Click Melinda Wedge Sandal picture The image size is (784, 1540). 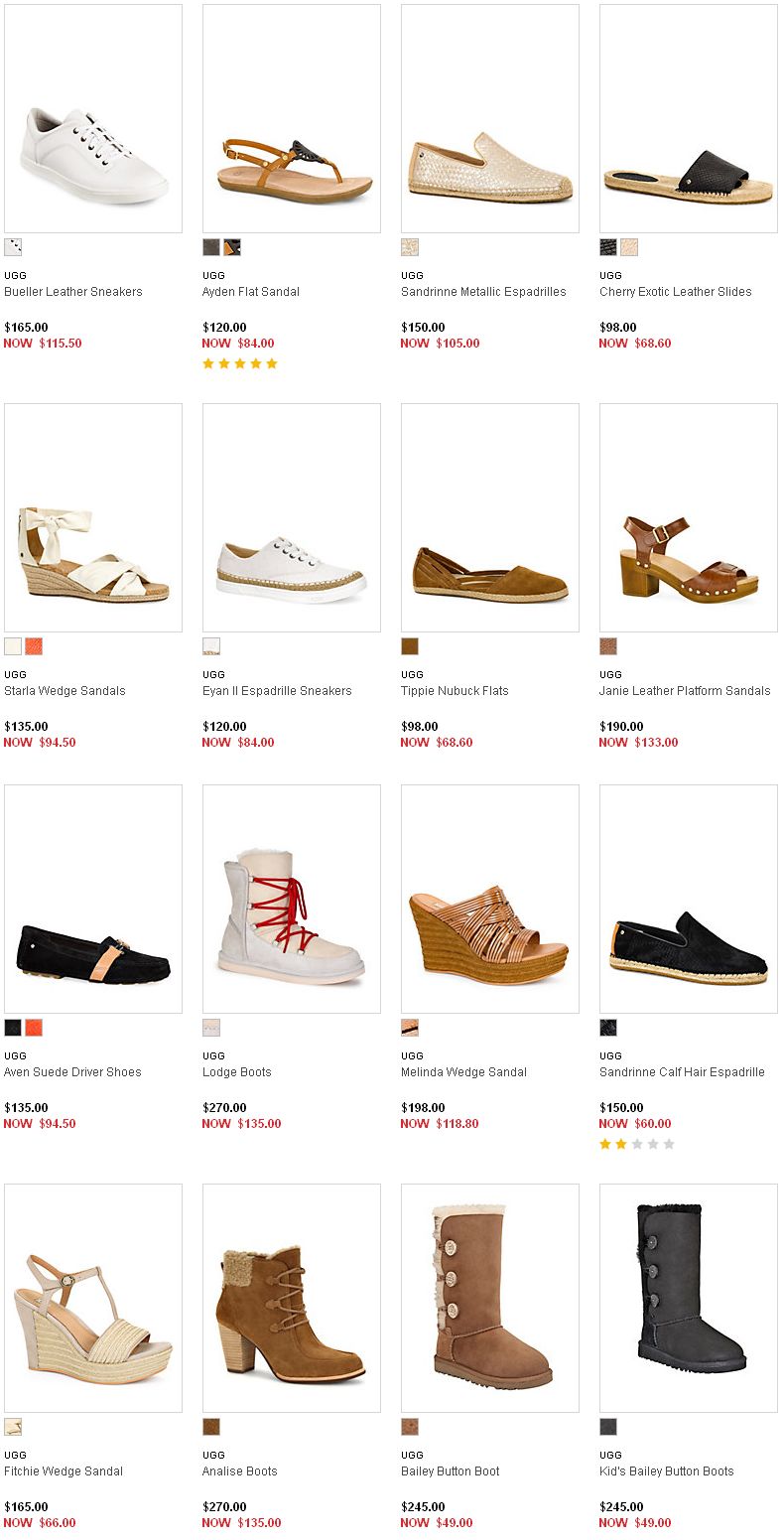[x=490, y=900]
